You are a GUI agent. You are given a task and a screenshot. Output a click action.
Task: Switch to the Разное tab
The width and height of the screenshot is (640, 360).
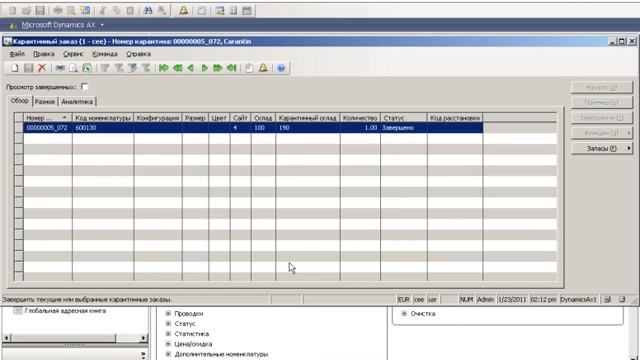pyautogui.click(x=45, y=102)
